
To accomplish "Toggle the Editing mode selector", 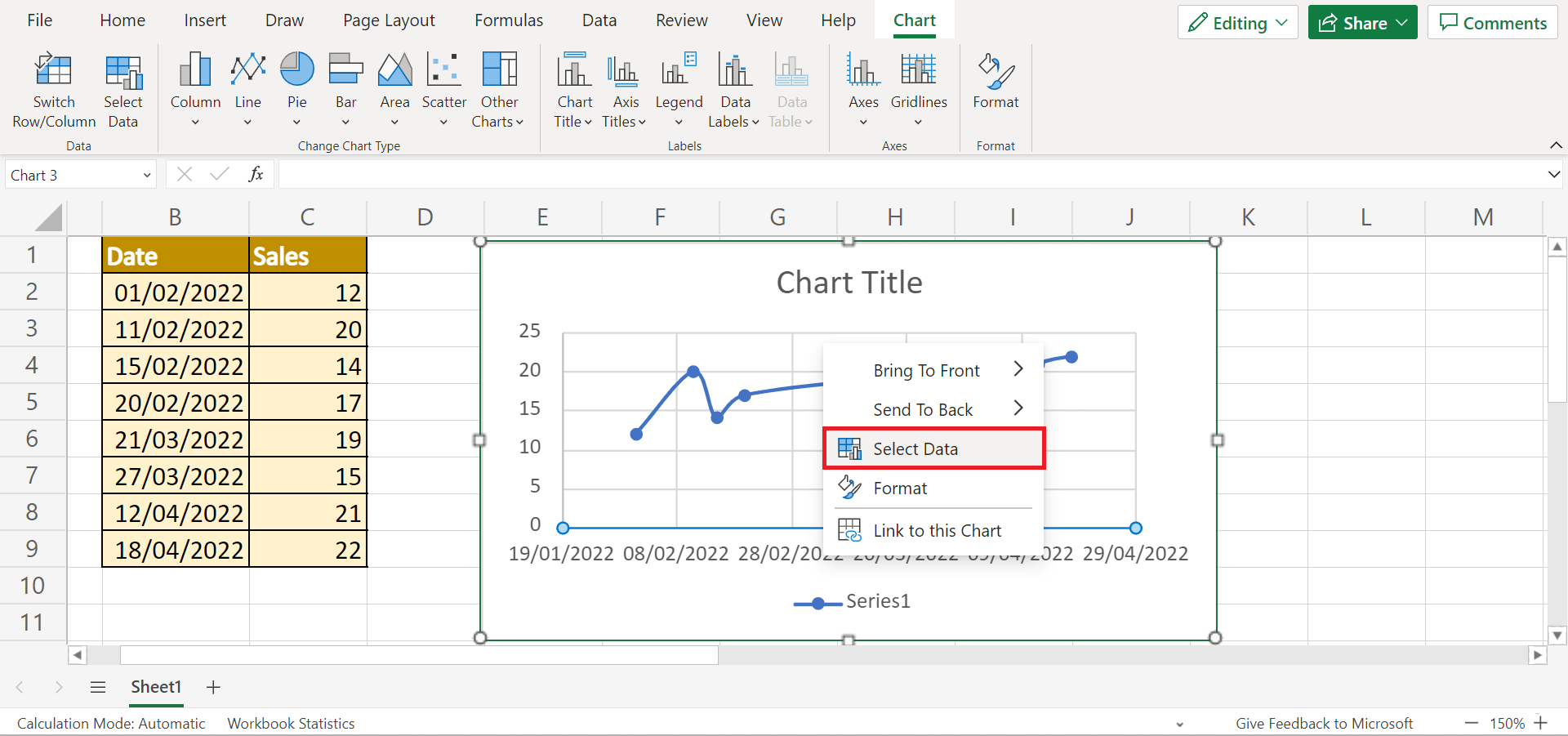I will click(x=1236, y=22).
